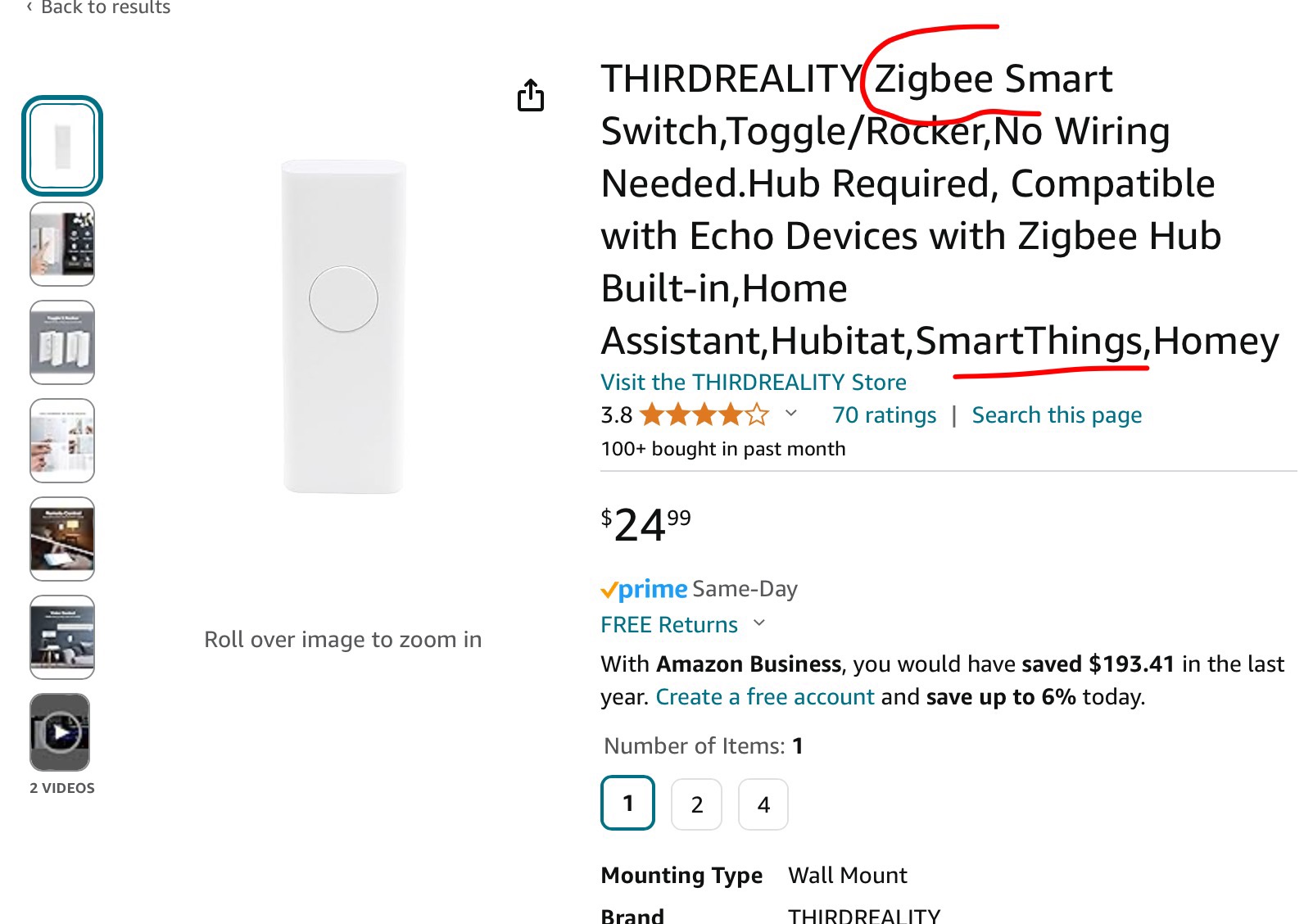This screenshot has width=1304, height=924.
Task: Click the share icon above the product title
Action: coord(532,96)
